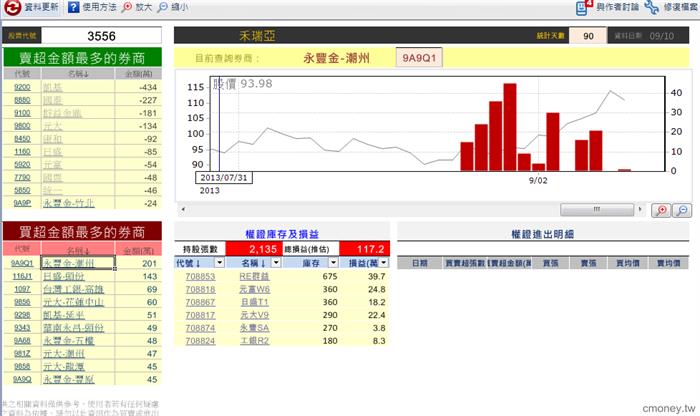Click the 買超金額最多的券商 red header
The image size is (700, 416).
(82, 232)
